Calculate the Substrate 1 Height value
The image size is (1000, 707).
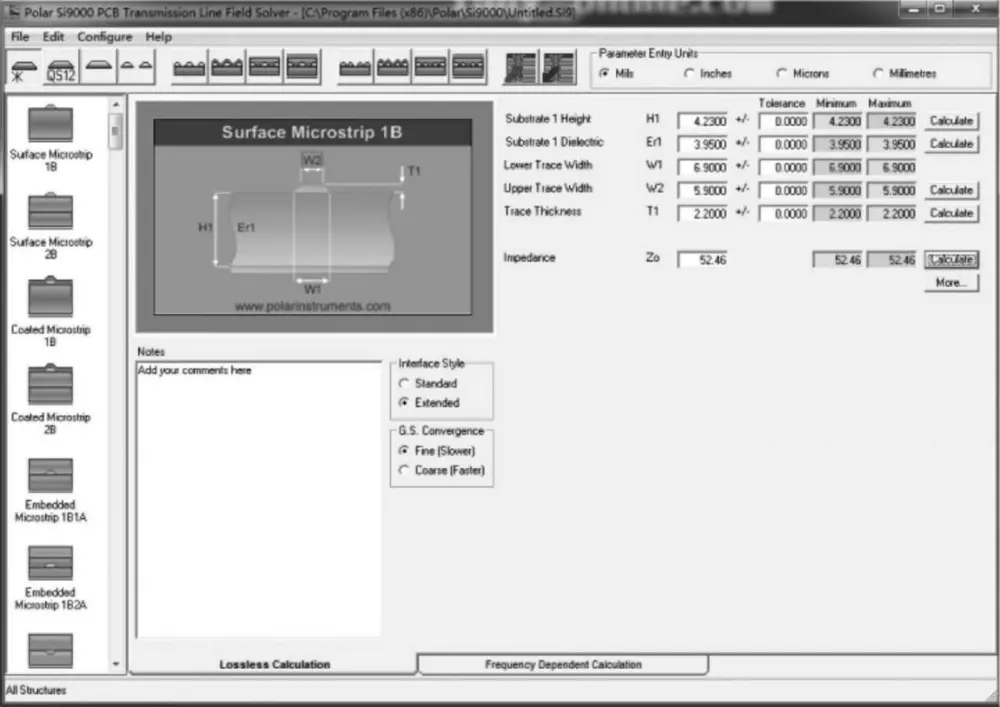(950, 120)
